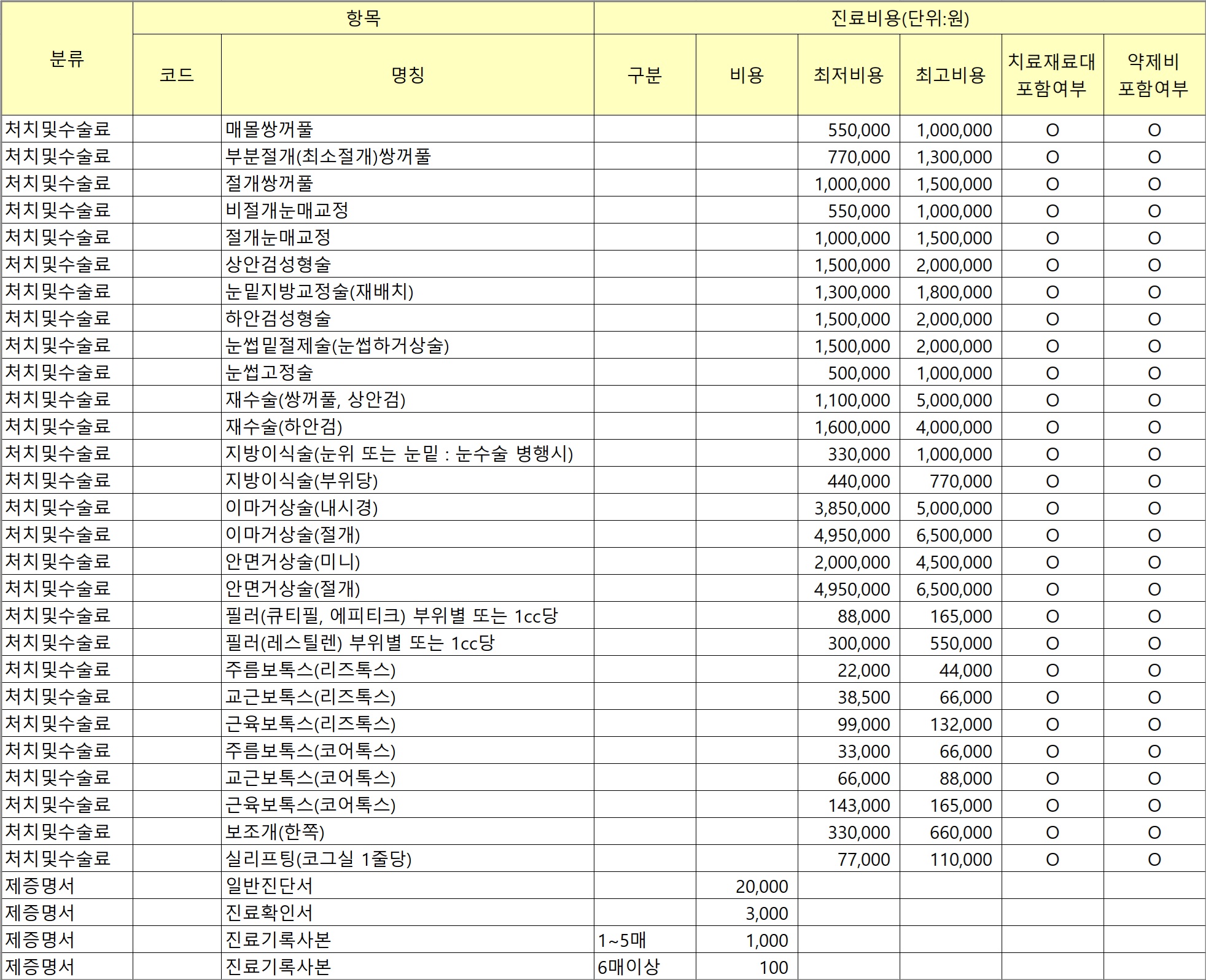
Task: Select minimum cost 3,850,000 cell
Action: (849, 508)
